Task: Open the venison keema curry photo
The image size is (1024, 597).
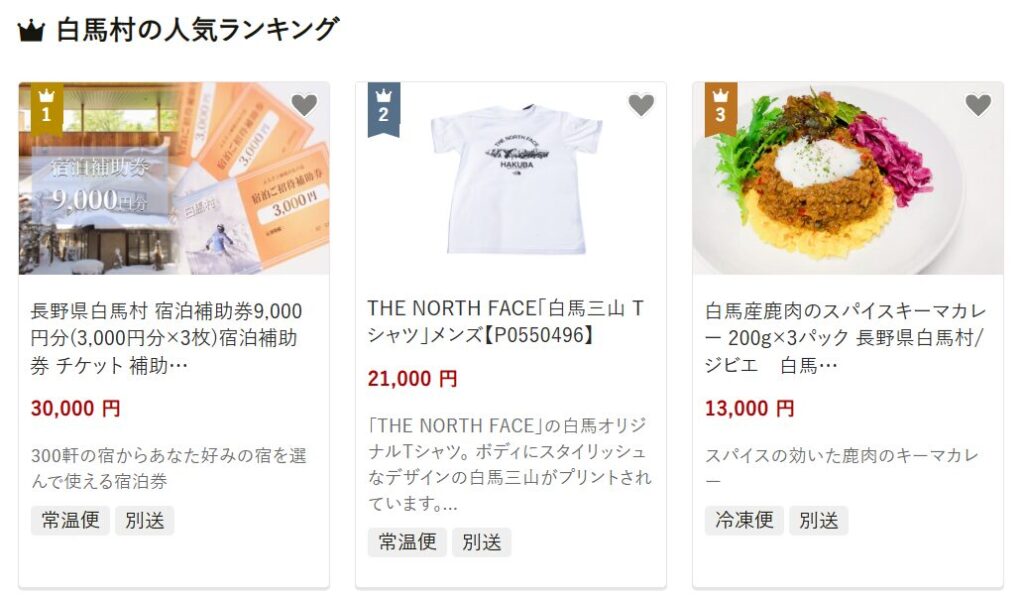Action: 848,178
